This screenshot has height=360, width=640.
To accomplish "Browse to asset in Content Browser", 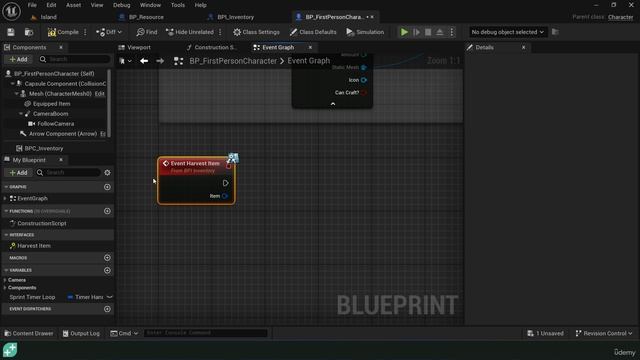I will 29,32.
